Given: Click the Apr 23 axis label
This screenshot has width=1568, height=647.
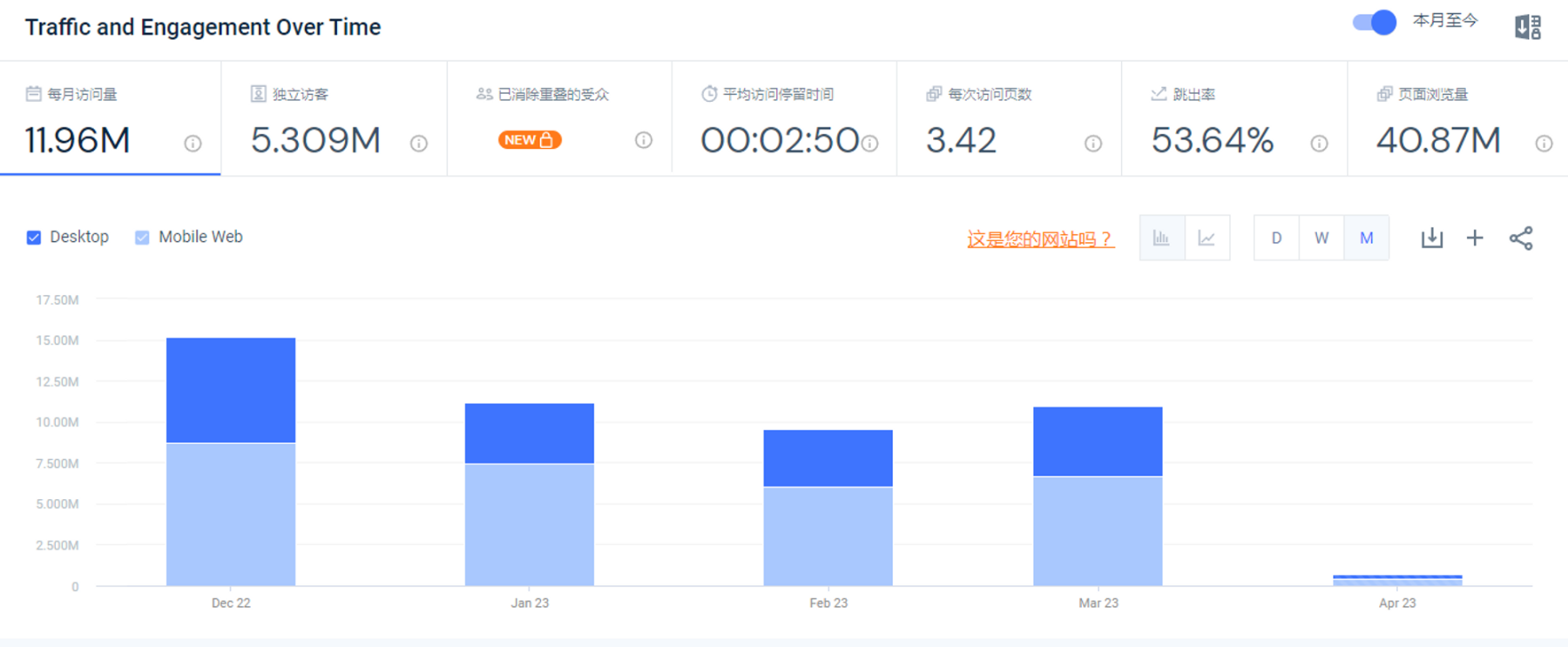Looking at the screenshot, I should coord(1397,603).
